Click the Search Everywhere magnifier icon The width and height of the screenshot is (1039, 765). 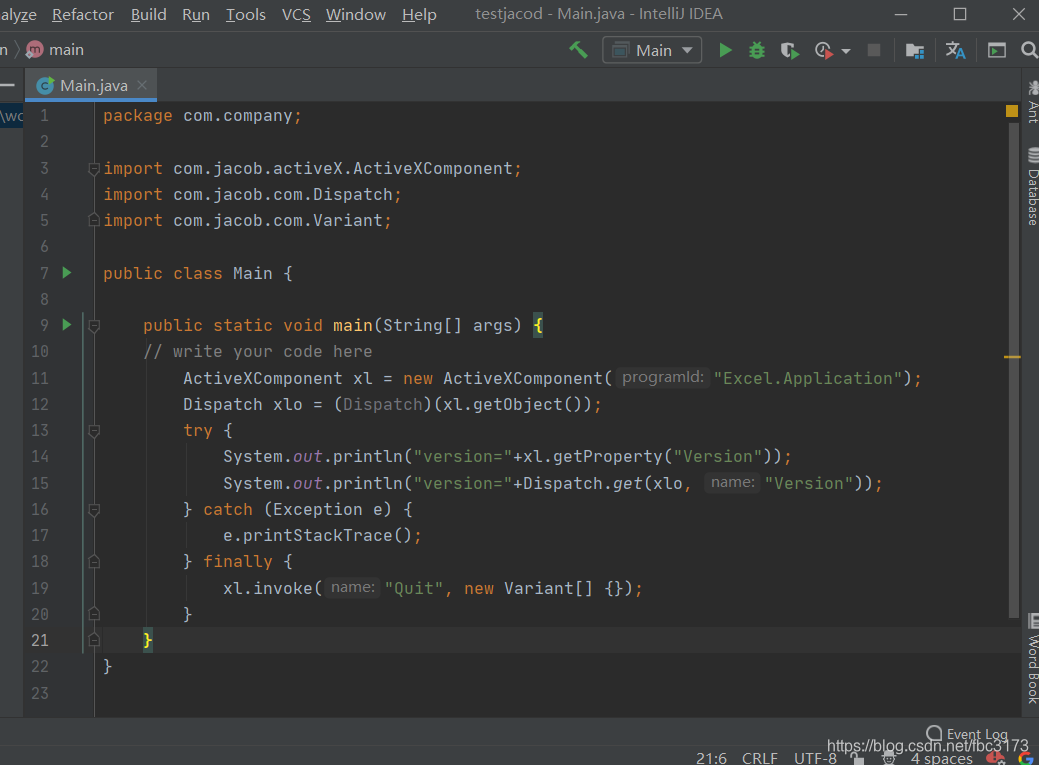coord(1029,50)
